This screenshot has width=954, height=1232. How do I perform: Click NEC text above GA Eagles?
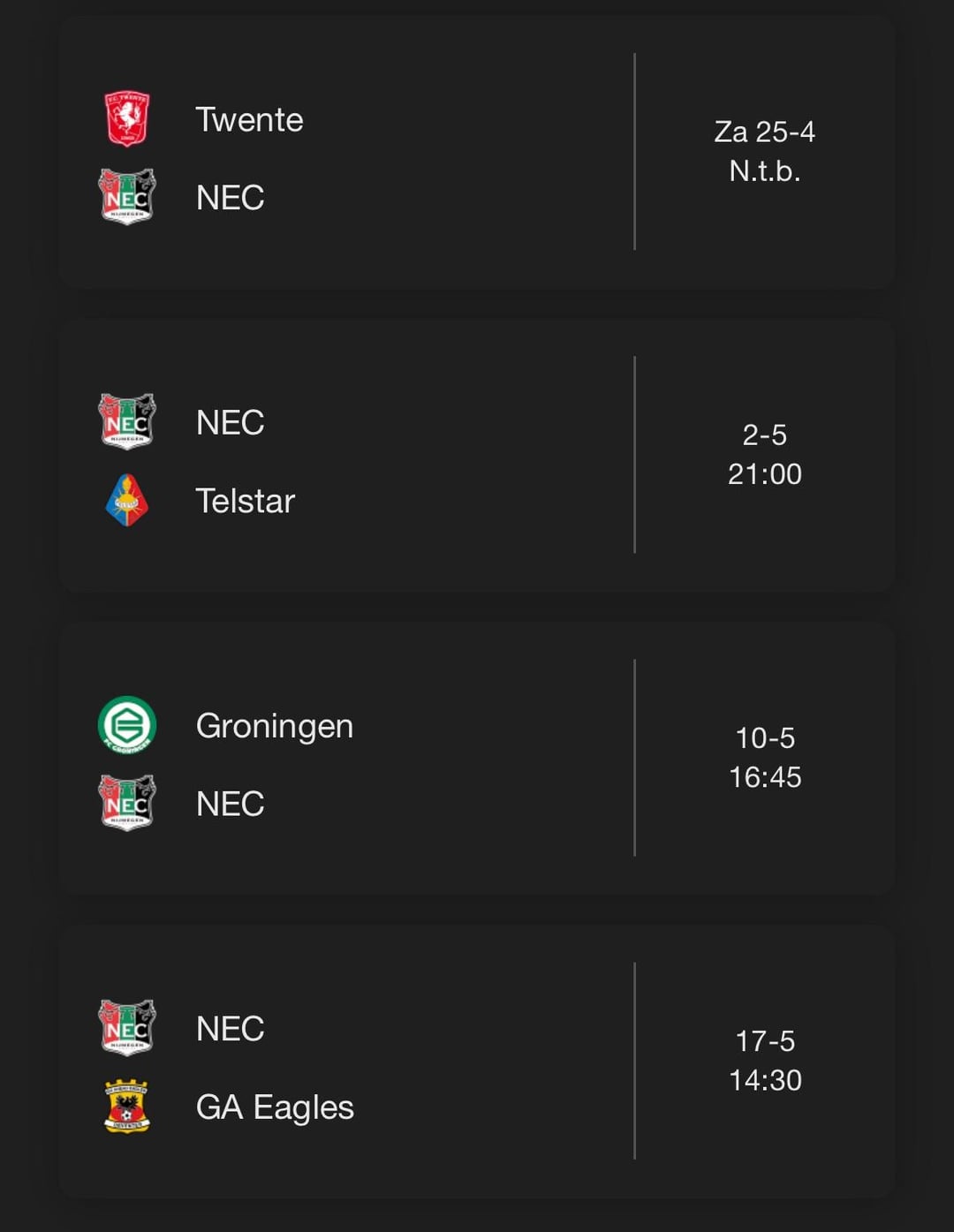click(230, 1028)
